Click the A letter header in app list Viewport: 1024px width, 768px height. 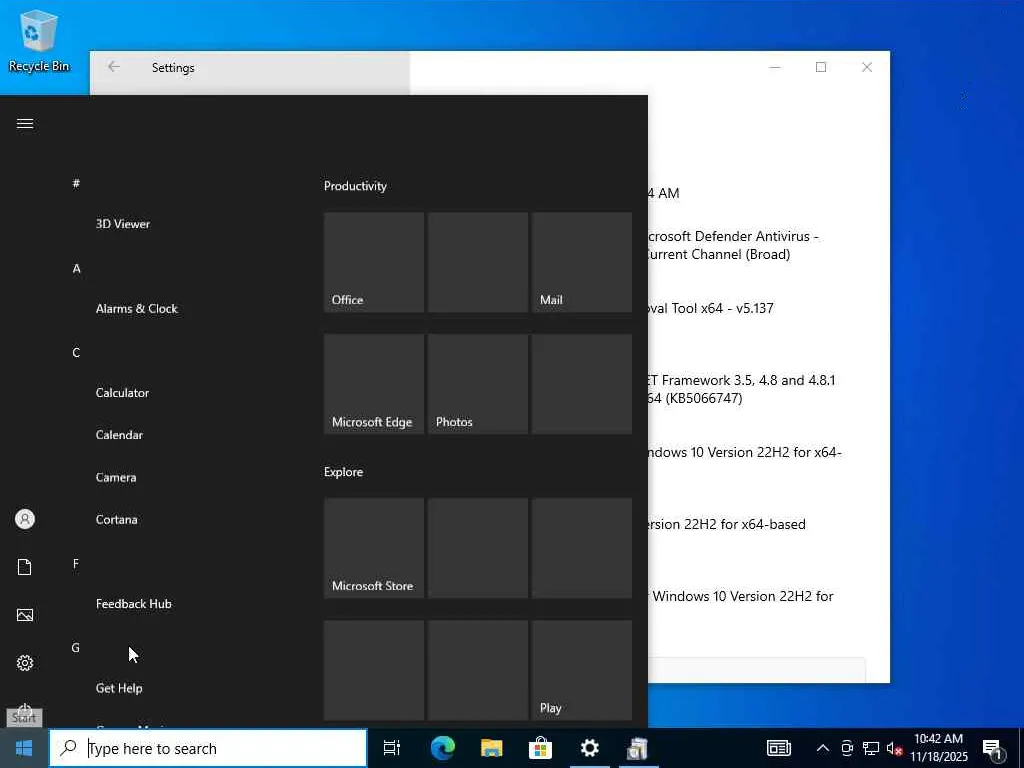pyautogui.click(x=76, y=268)
